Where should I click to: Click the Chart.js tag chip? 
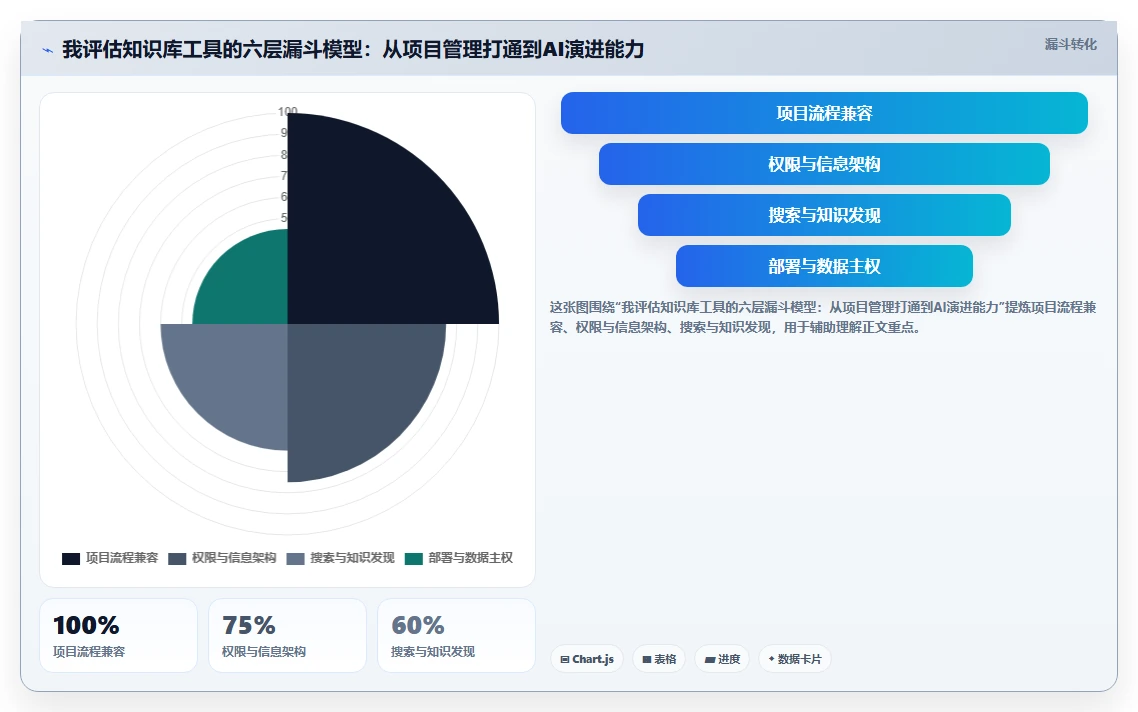(587, 659)
